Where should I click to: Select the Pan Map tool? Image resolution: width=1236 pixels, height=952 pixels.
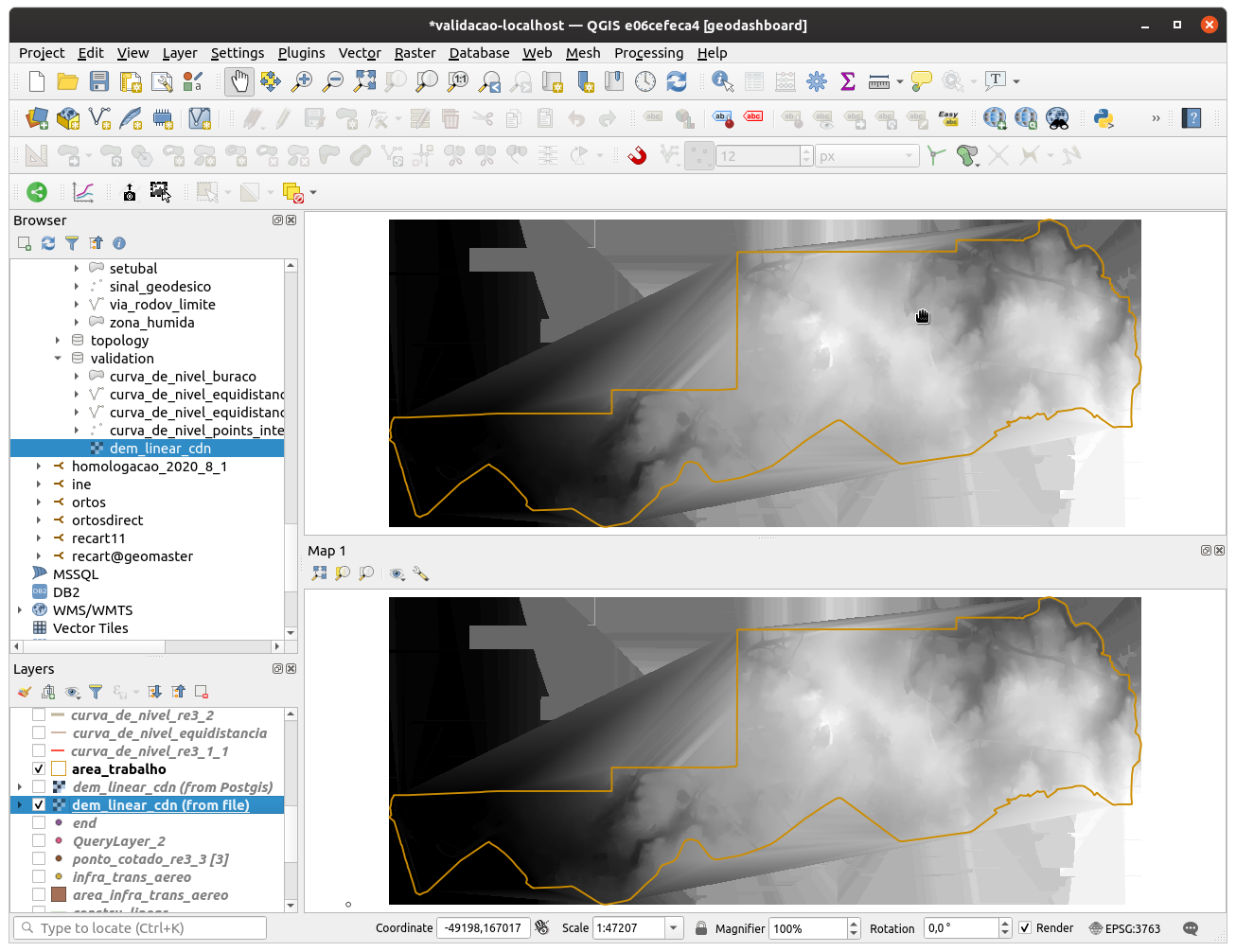(238, 81)
